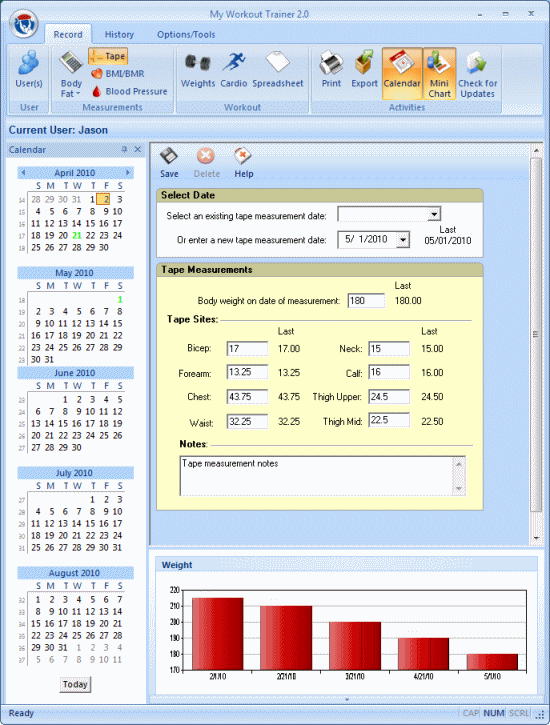This screenshot has height=725, width=550.
Task: Click the Today button below calendar
Action: 75,684
